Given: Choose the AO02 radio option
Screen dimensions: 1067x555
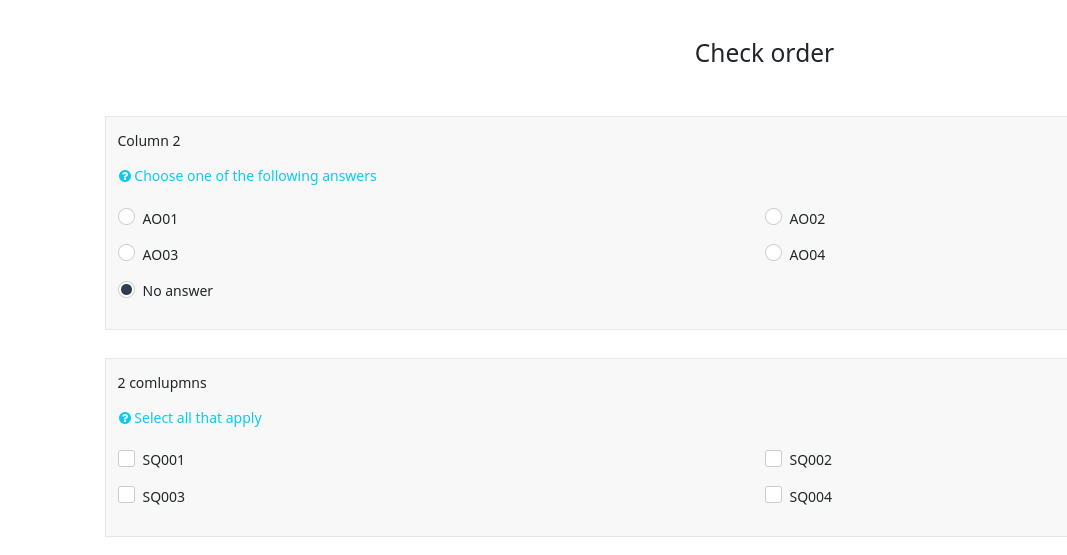Looking at the screenshot, I should 773,217.
